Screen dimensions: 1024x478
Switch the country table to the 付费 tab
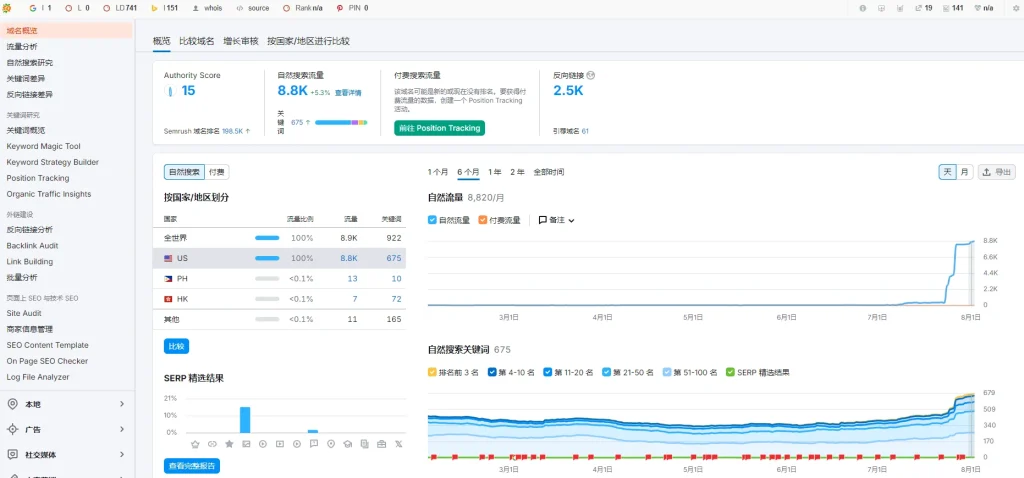216,172
